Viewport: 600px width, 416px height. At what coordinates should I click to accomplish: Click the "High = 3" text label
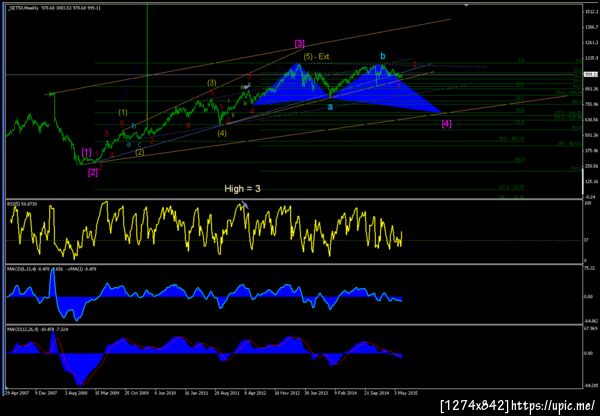(x=242, y=189)
